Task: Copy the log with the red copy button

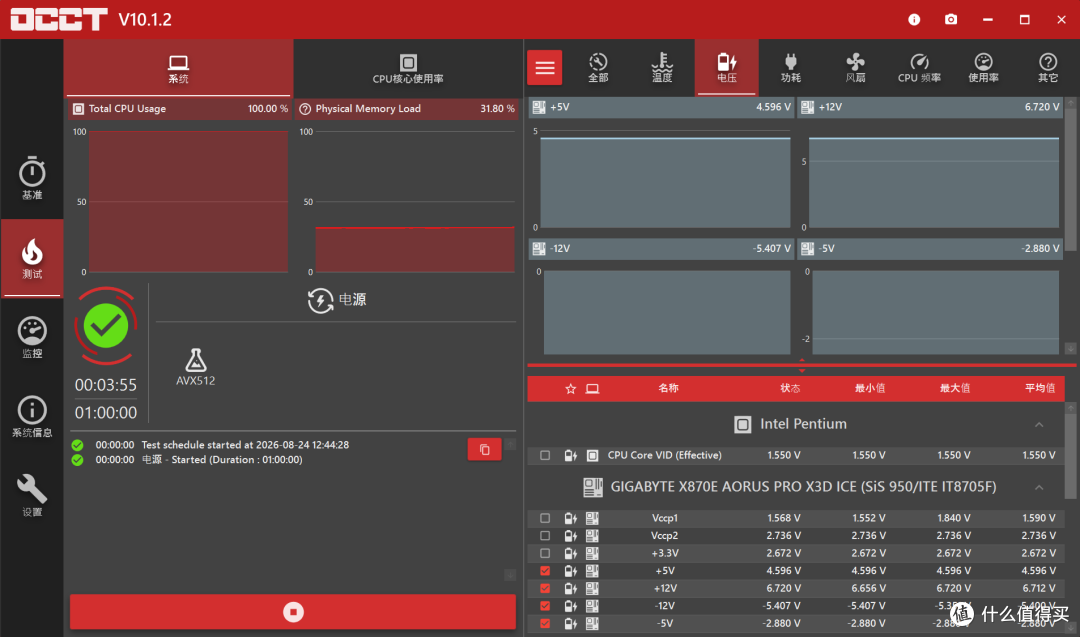Action: point(484,450)
